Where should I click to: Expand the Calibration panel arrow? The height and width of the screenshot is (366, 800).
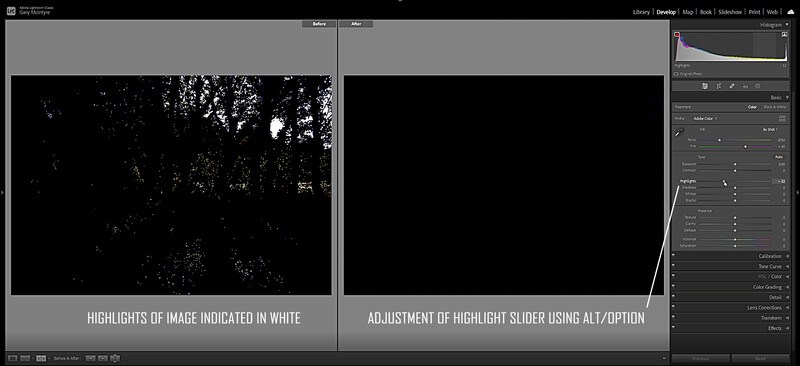click(x=787, y=256)
